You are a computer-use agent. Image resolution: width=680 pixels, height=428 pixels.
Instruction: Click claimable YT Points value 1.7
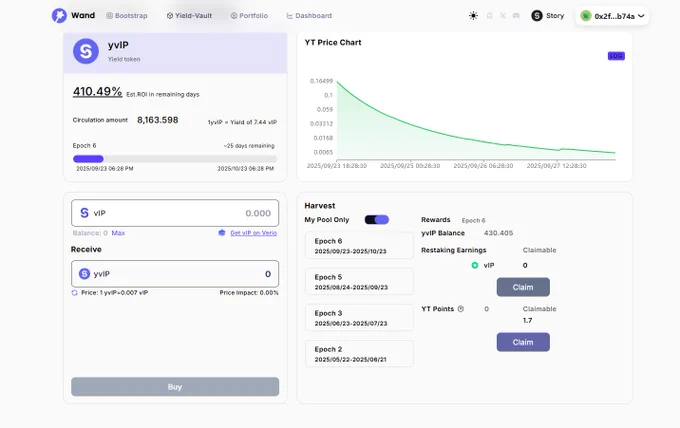pos(527,320)
